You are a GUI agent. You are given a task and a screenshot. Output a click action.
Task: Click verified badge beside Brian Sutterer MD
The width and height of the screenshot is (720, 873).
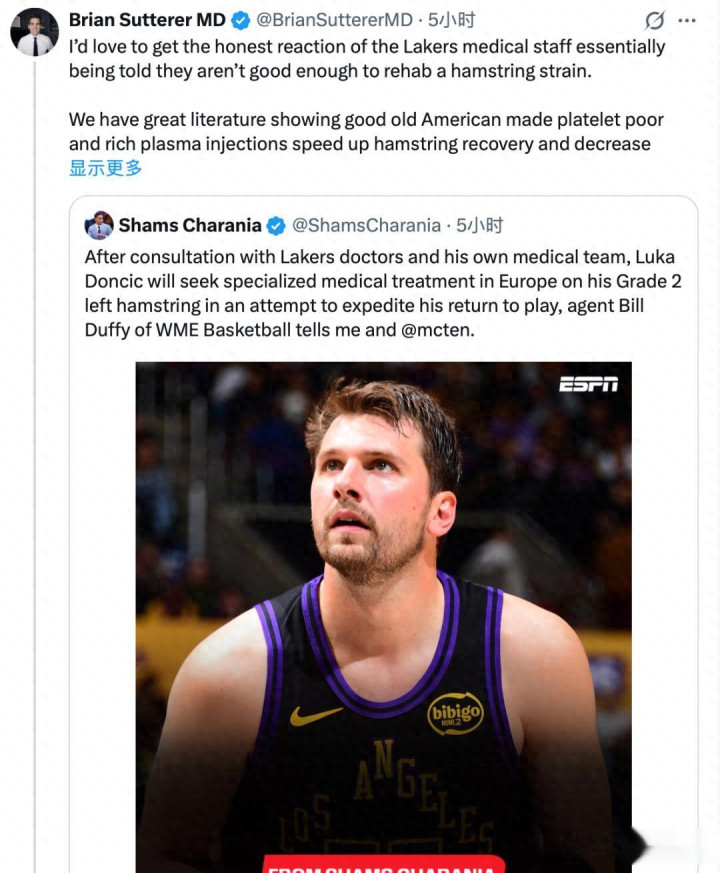241,20
